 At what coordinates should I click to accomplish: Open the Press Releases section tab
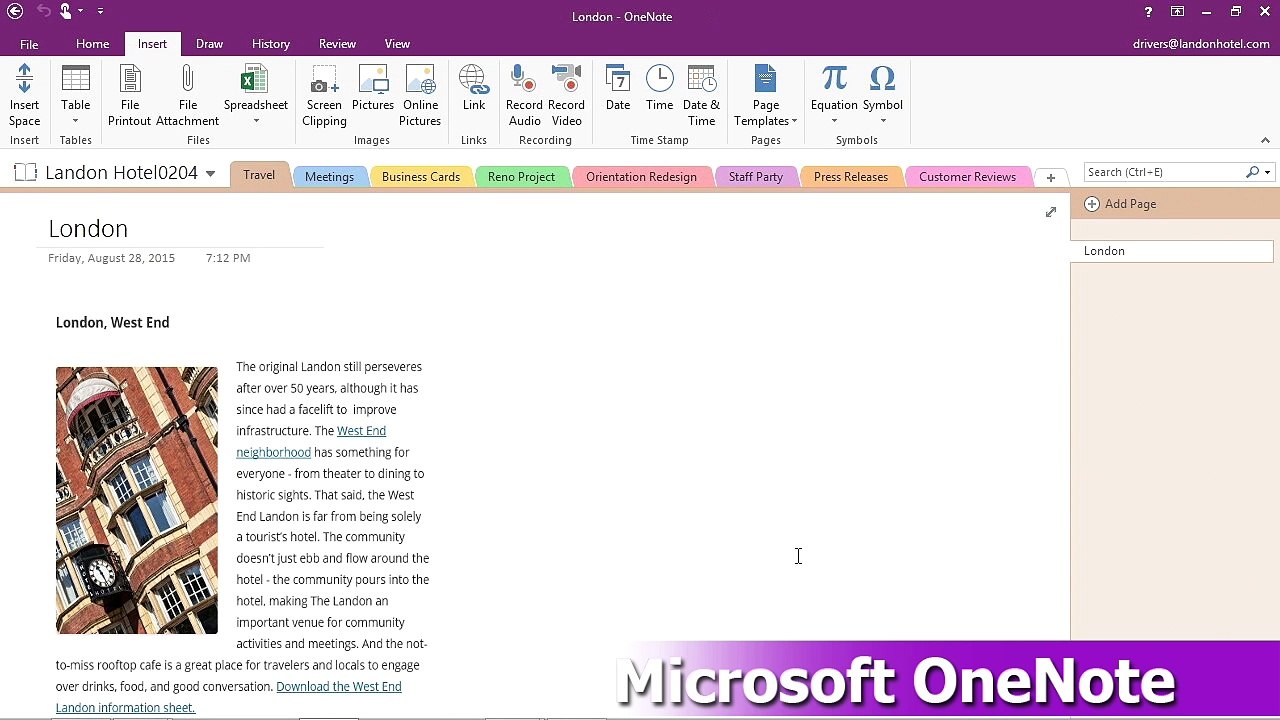point(851,177)
